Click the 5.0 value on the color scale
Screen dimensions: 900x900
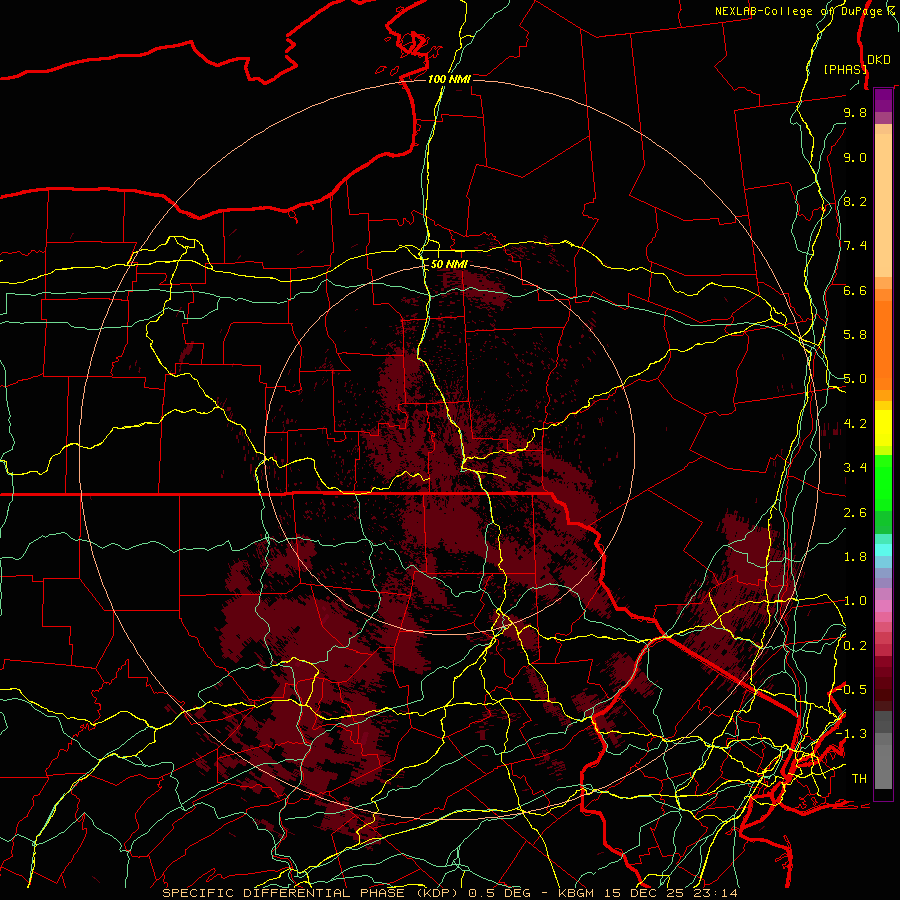click(855, 379)
